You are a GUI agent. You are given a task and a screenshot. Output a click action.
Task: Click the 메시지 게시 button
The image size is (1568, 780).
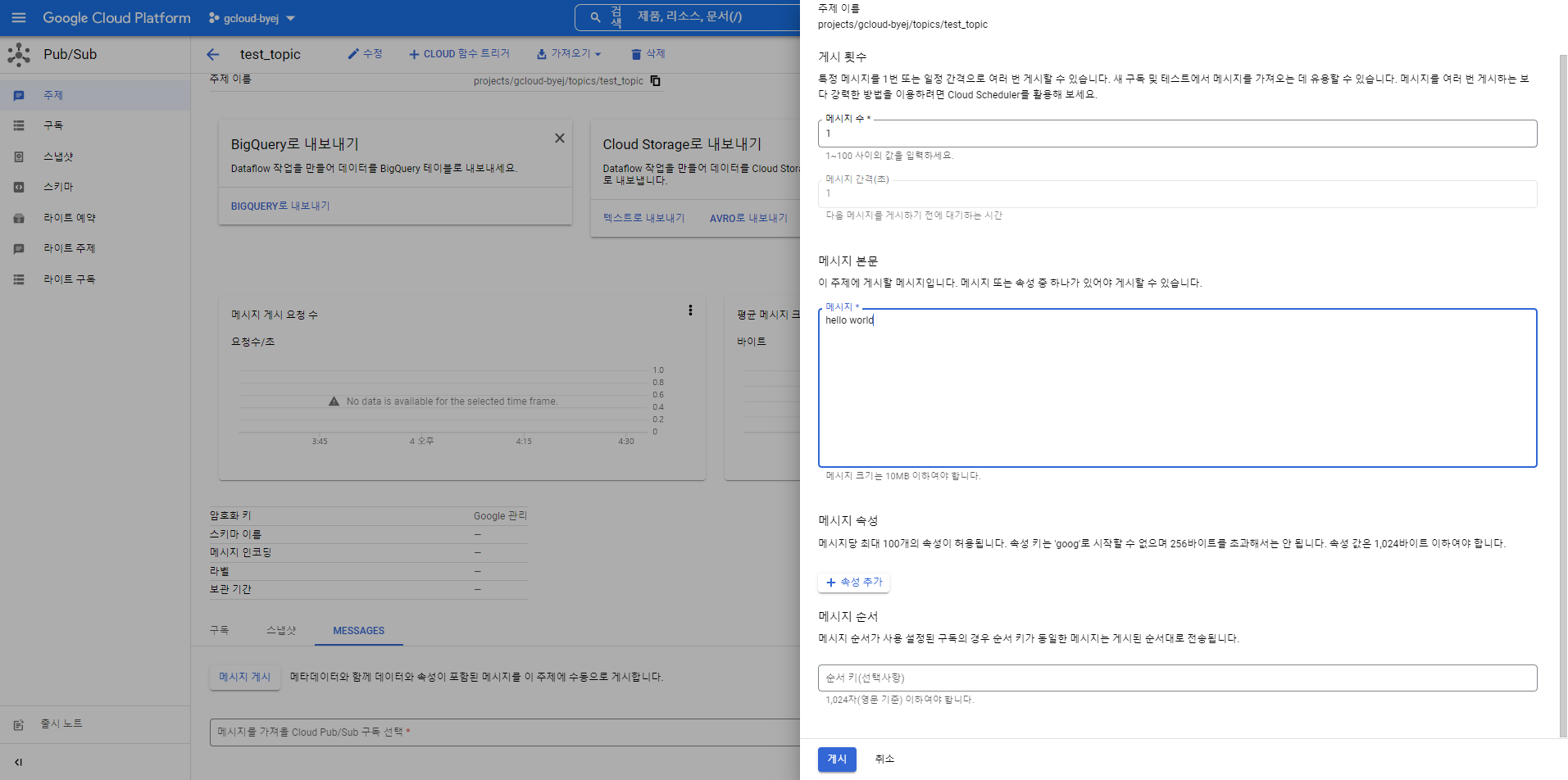pos(244,677)
